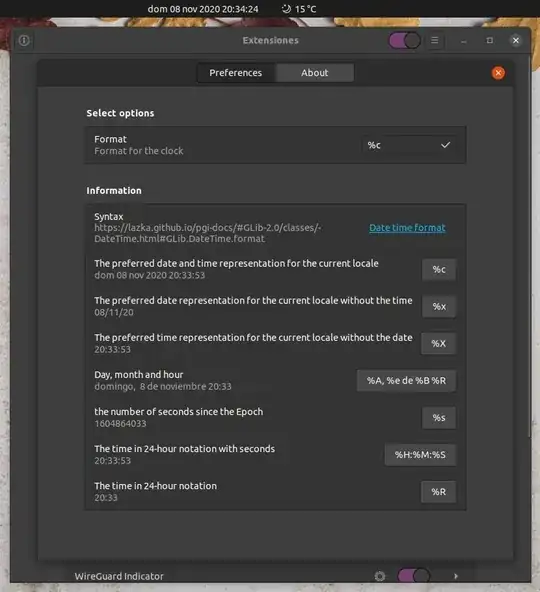Click the Format for the clock description
Image resolution: width=540 pixels, height=592 pixels.
(139, 151)
